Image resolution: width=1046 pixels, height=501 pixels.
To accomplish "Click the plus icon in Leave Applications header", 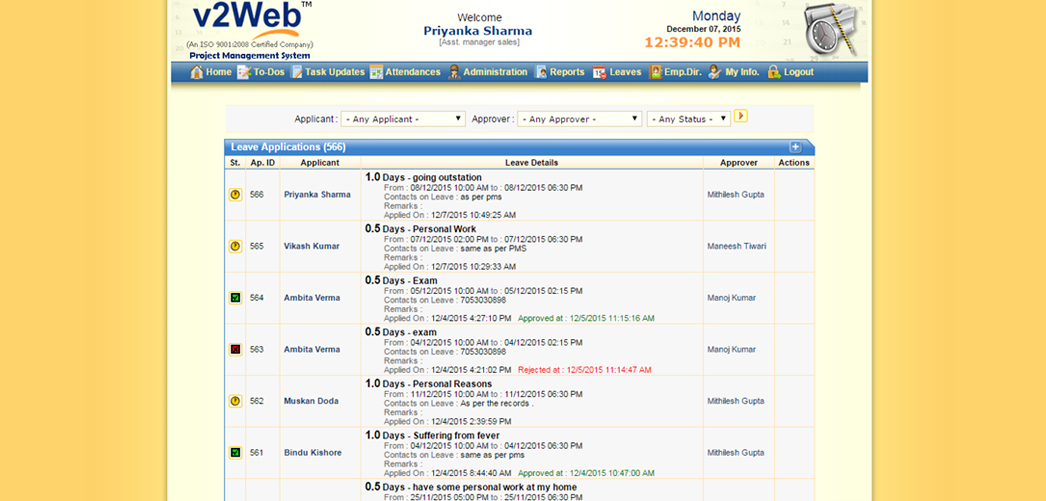I will 796,147.
